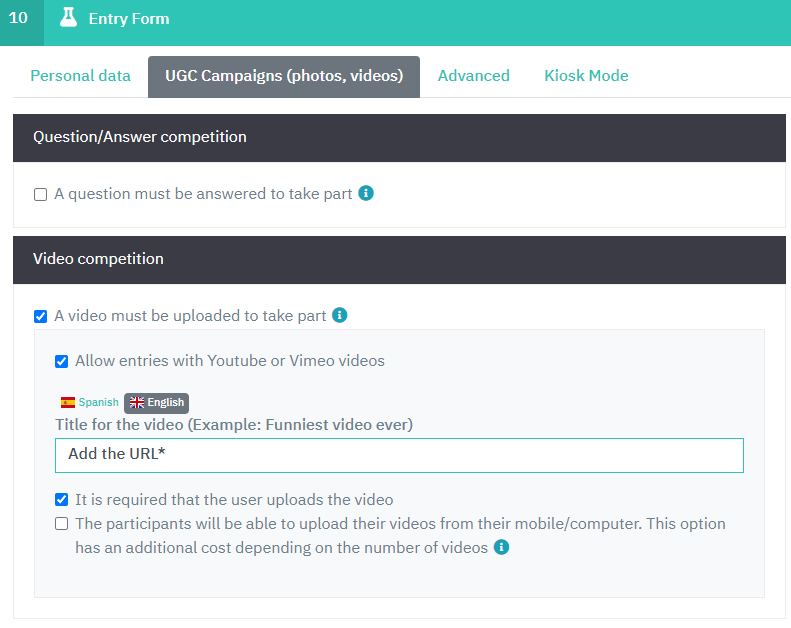Image resolution: width=791 pixels, height=628 pixels.
Task: Open the Personal data tab
Action: pos(80,76)
